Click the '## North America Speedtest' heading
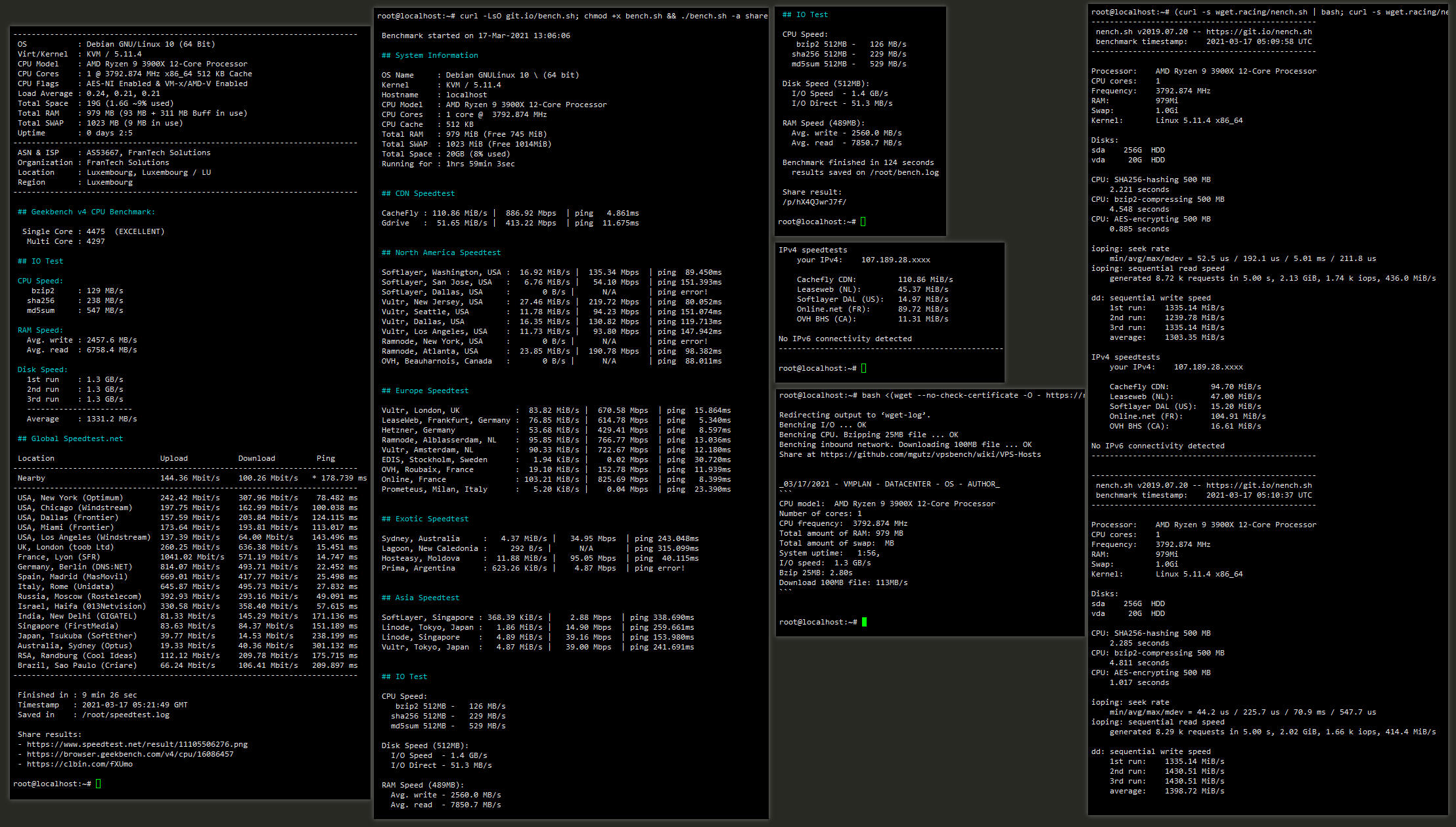1456x827 pixels. 441,252
